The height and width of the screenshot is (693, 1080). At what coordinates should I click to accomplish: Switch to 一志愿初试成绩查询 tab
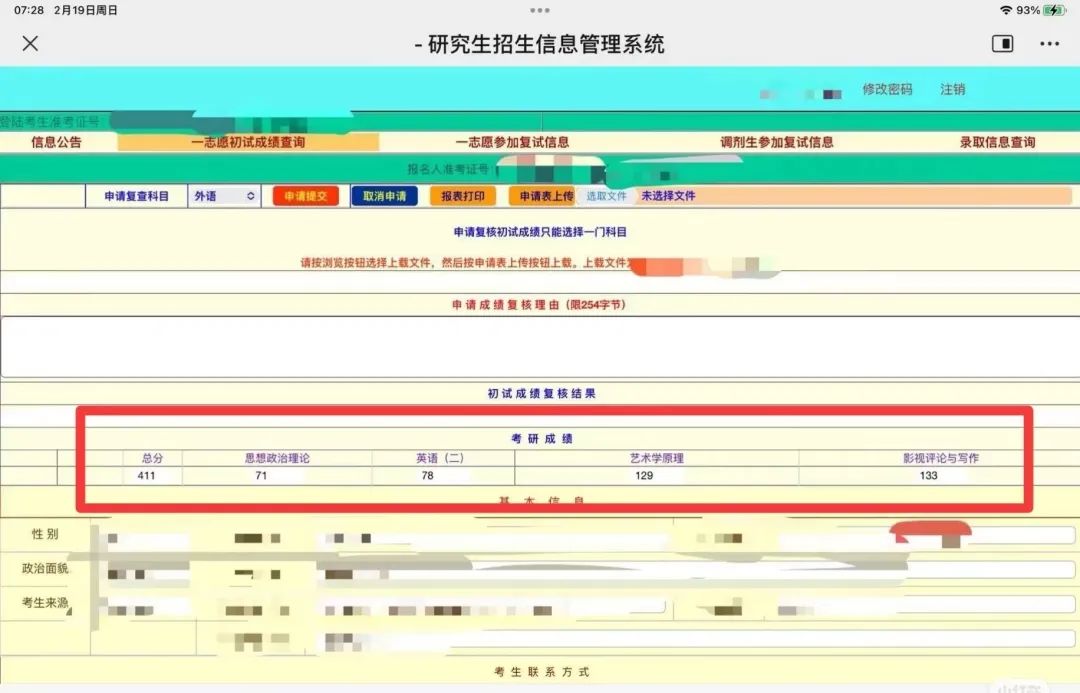pos(248,142)
